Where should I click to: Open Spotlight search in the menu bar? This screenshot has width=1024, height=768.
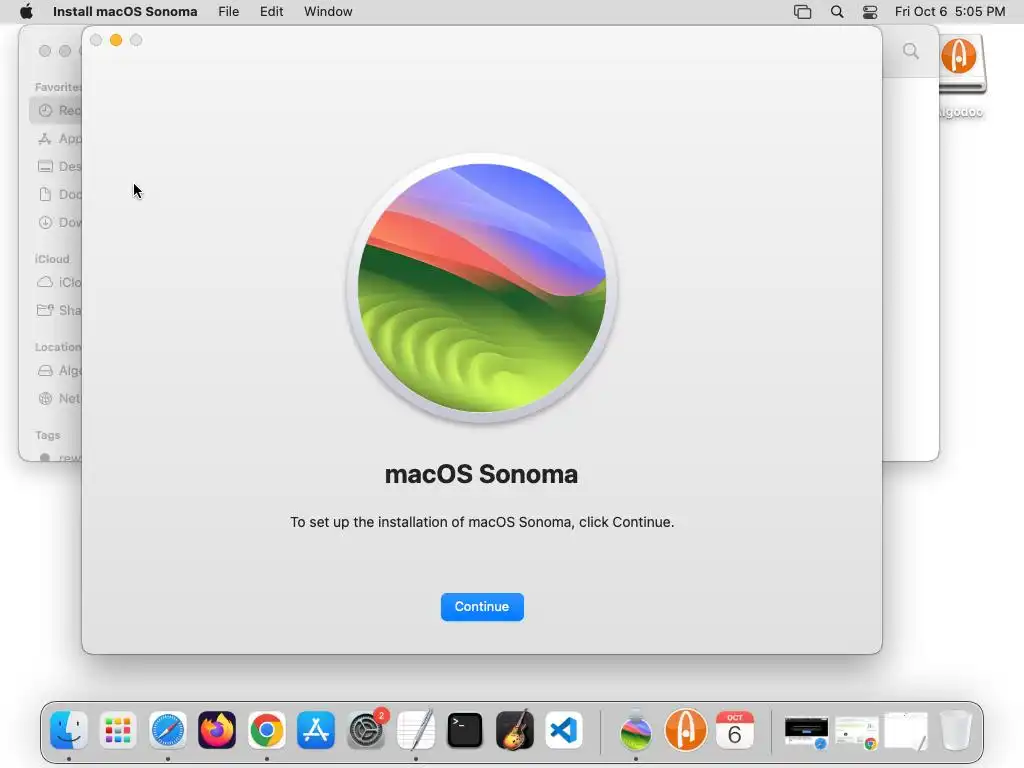[837, 12]
